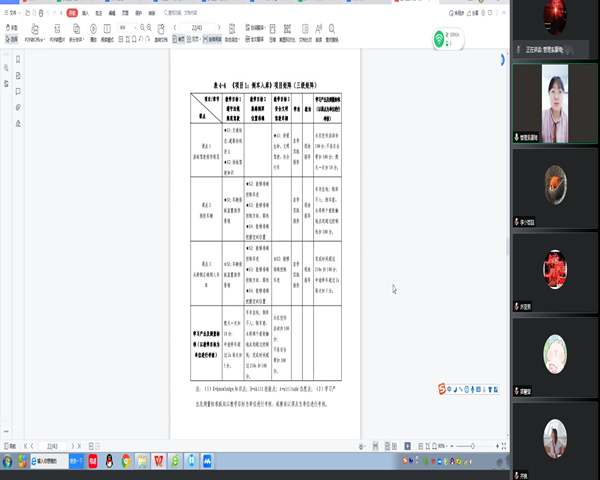
Task: Toggle the 导航 navigation pane in status bar
Action: 12,444
